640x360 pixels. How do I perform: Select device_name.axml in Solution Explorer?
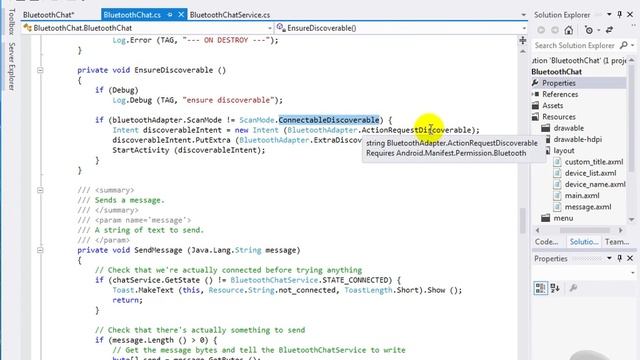[x=595, y=184]
